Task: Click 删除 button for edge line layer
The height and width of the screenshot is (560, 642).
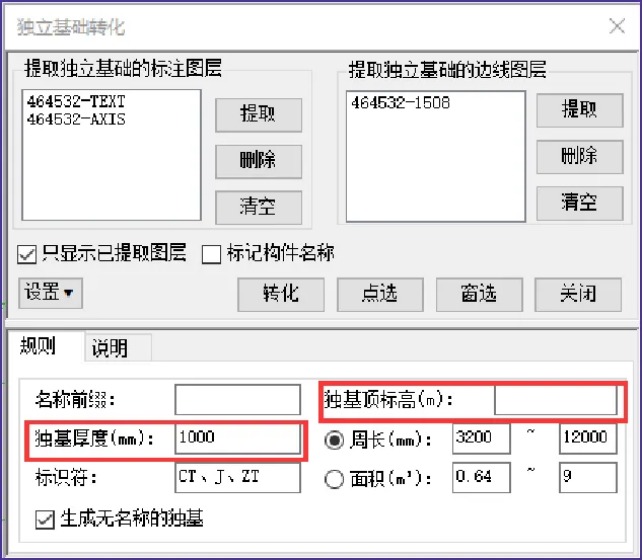Action: pos(579,156)
